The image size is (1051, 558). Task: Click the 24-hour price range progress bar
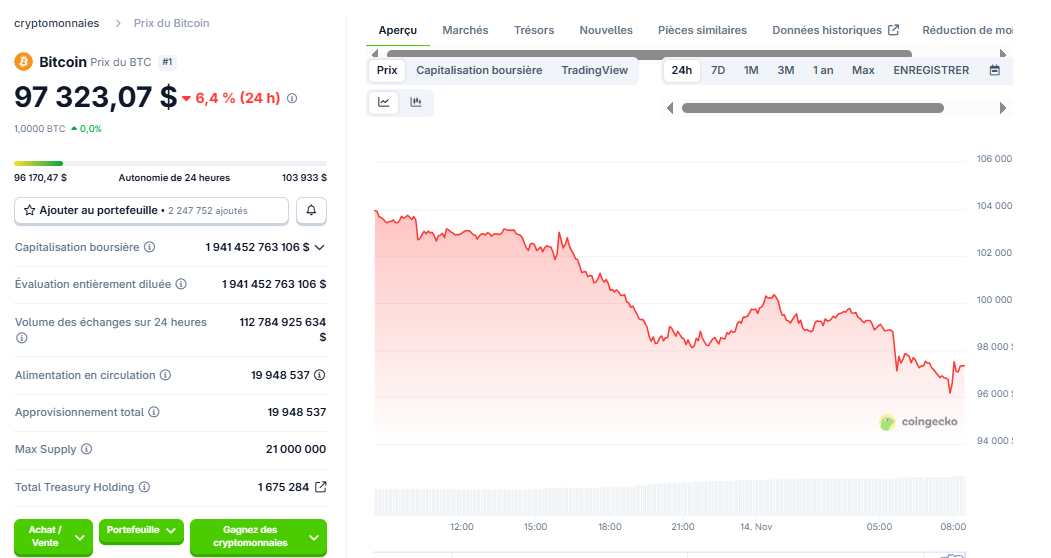[170, 163]
